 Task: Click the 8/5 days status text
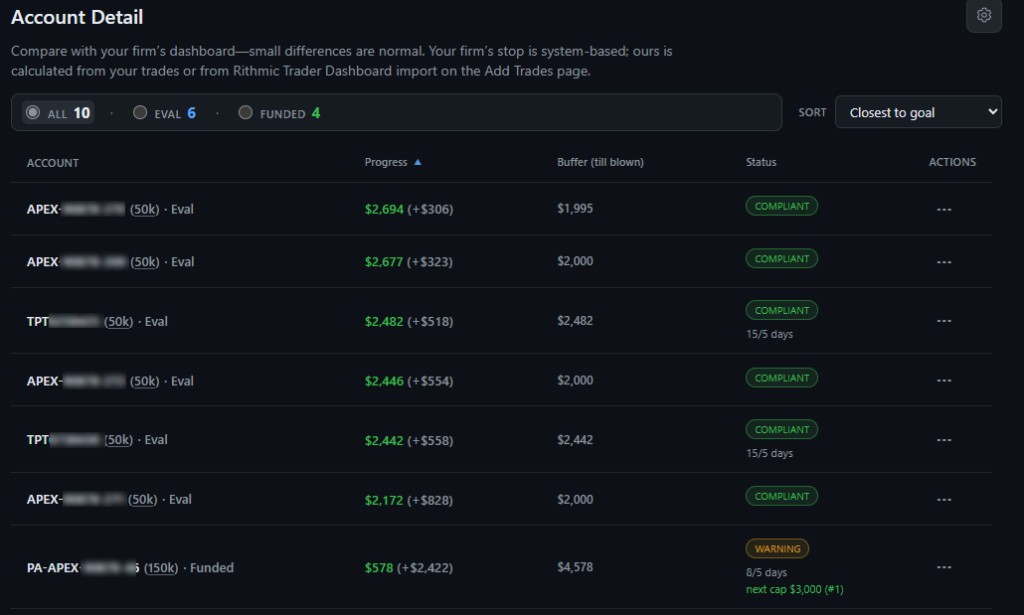tap(767, 573)
